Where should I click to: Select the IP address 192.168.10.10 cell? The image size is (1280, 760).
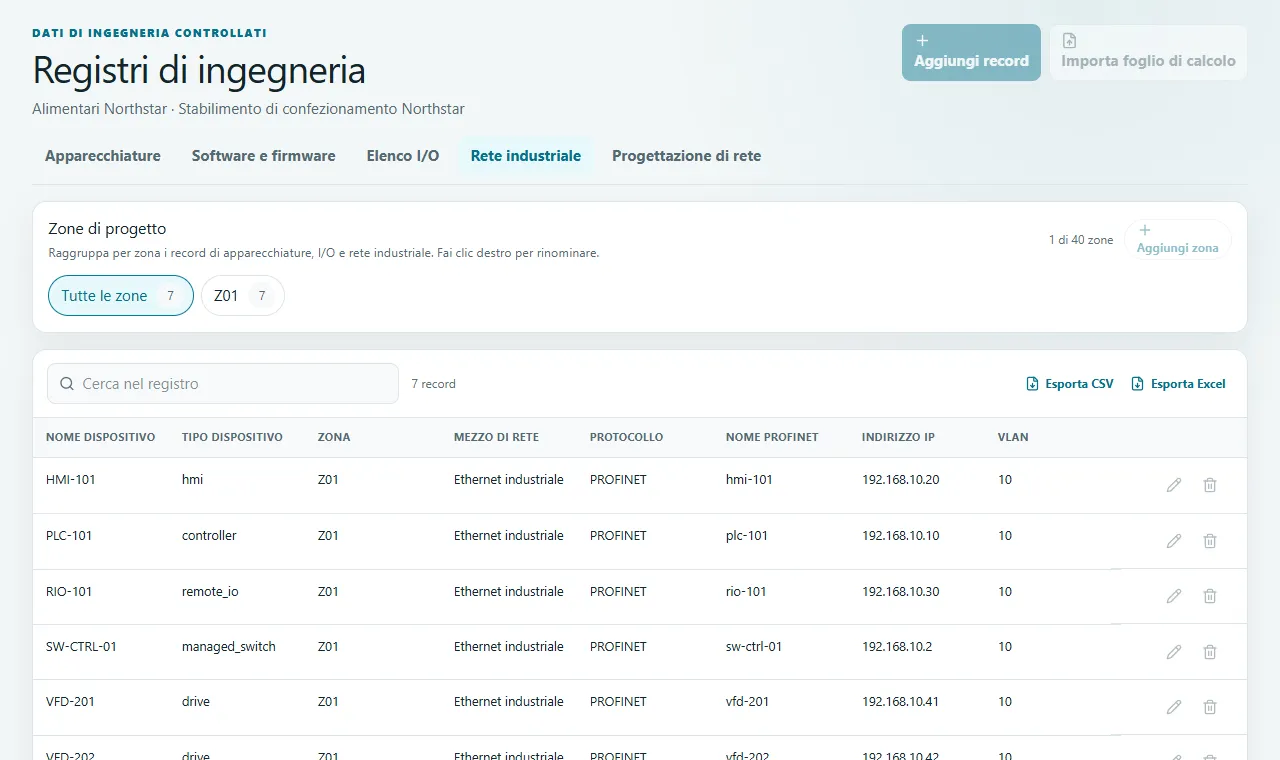901,536
